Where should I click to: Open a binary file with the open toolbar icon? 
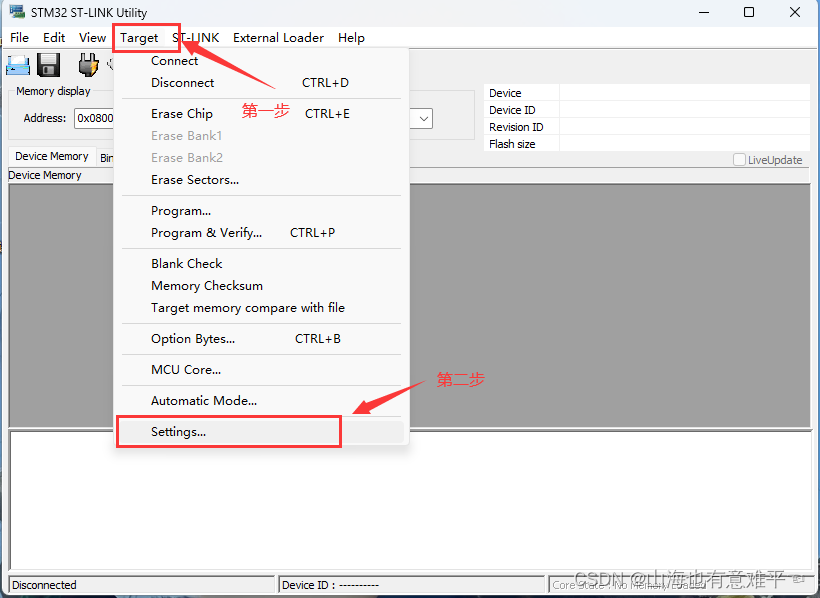18,64
